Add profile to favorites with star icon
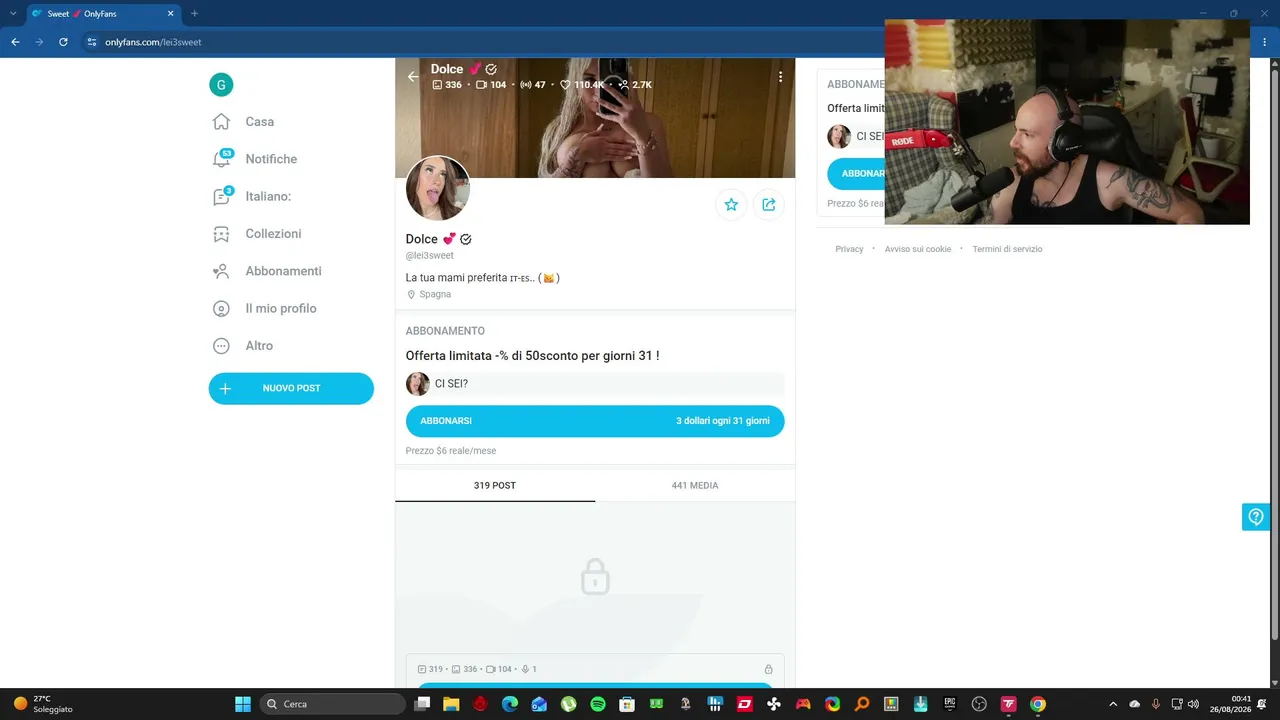Image resolution: width=1280 pixels, height=720 pixels. pyautogui.click(x=731, y=204)
